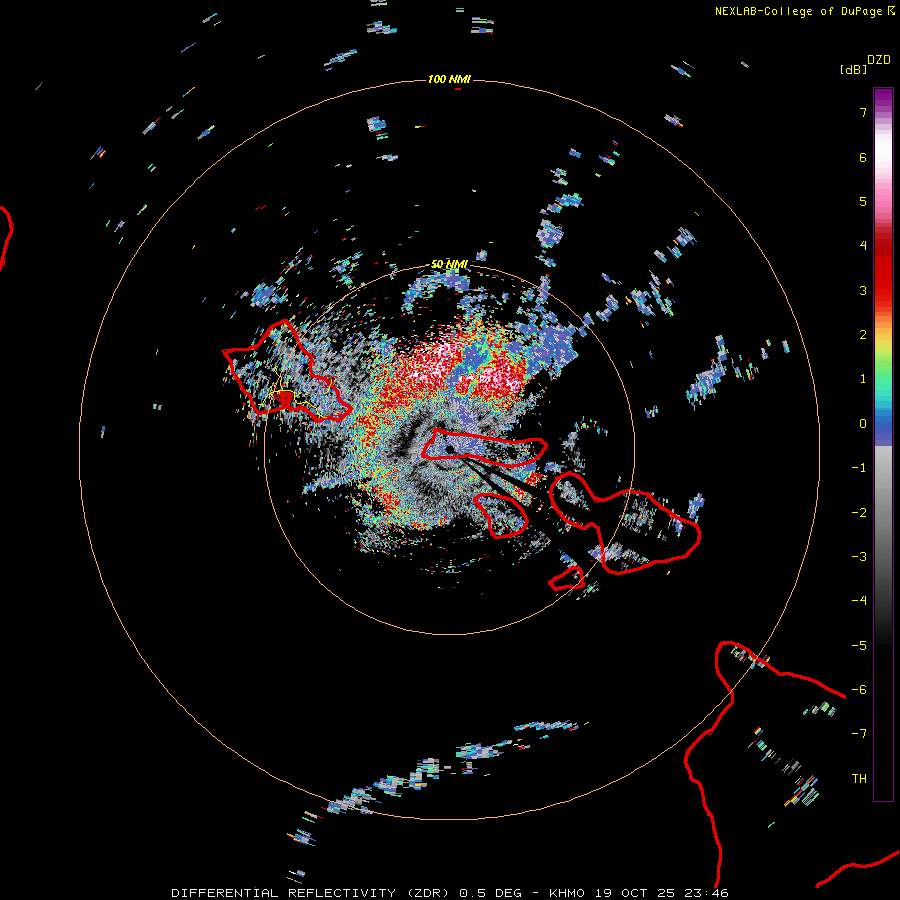Screen dimensions: 900x900
Task: Click the scale value -3 on the legend
Action: pyautogui.click(x=859, y=557)
